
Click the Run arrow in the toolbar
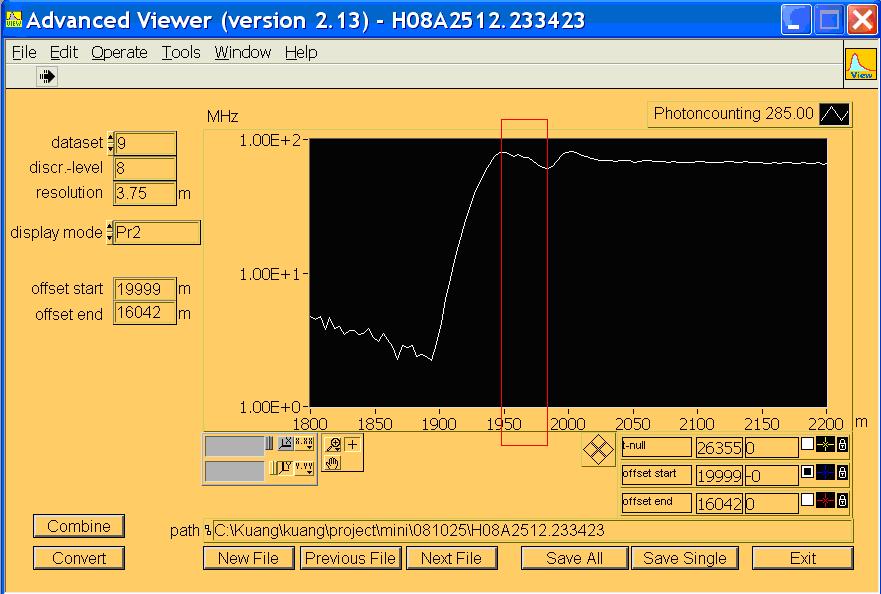click(x=47, y=76)
